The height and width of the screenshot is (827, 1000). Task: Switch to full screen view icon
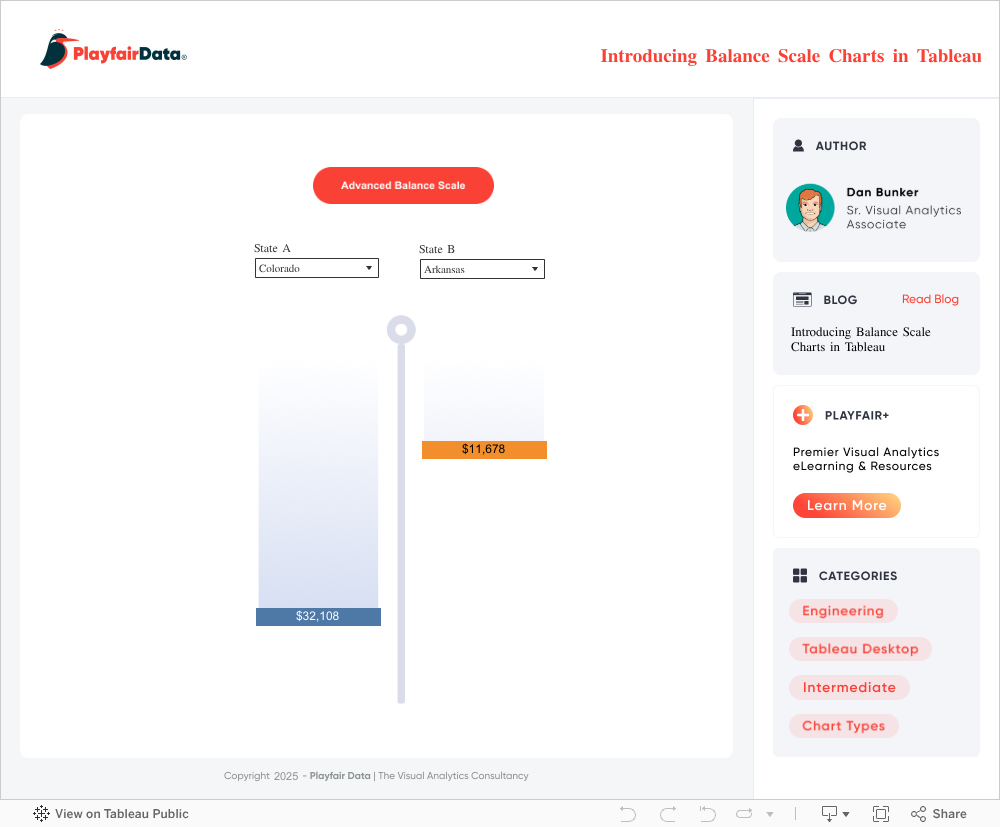click(881, 814)
